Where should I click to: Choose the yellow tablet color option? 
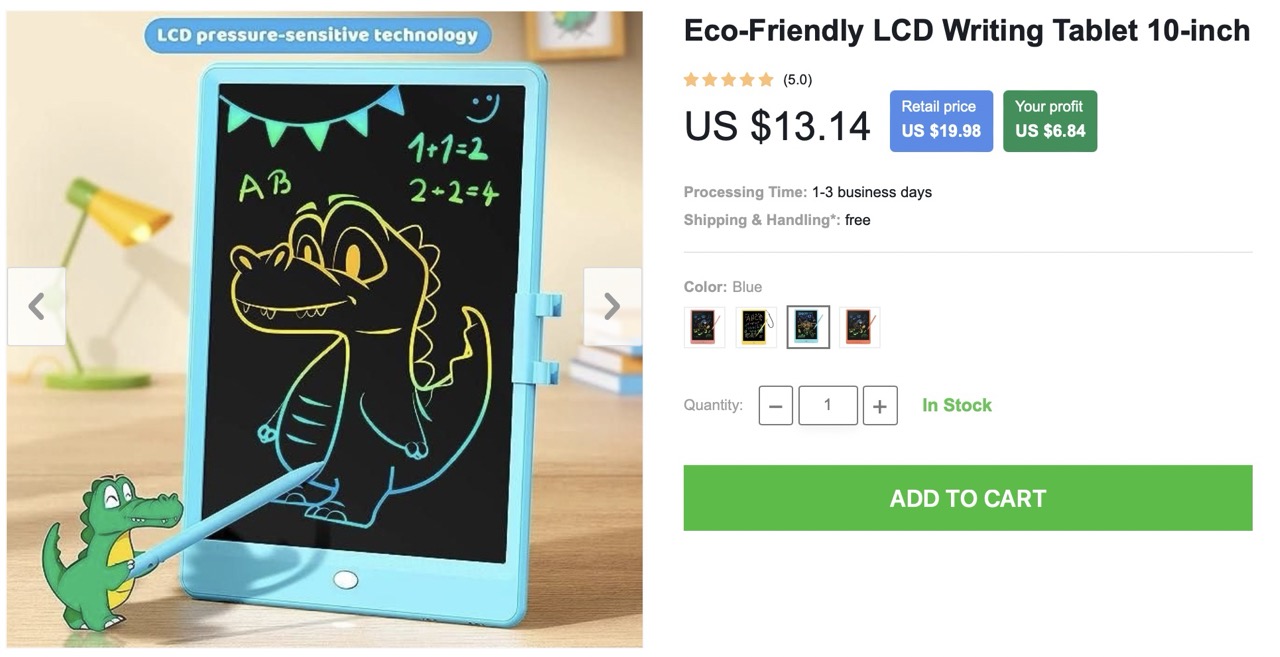pyautogui.click(x=756, y=327)
